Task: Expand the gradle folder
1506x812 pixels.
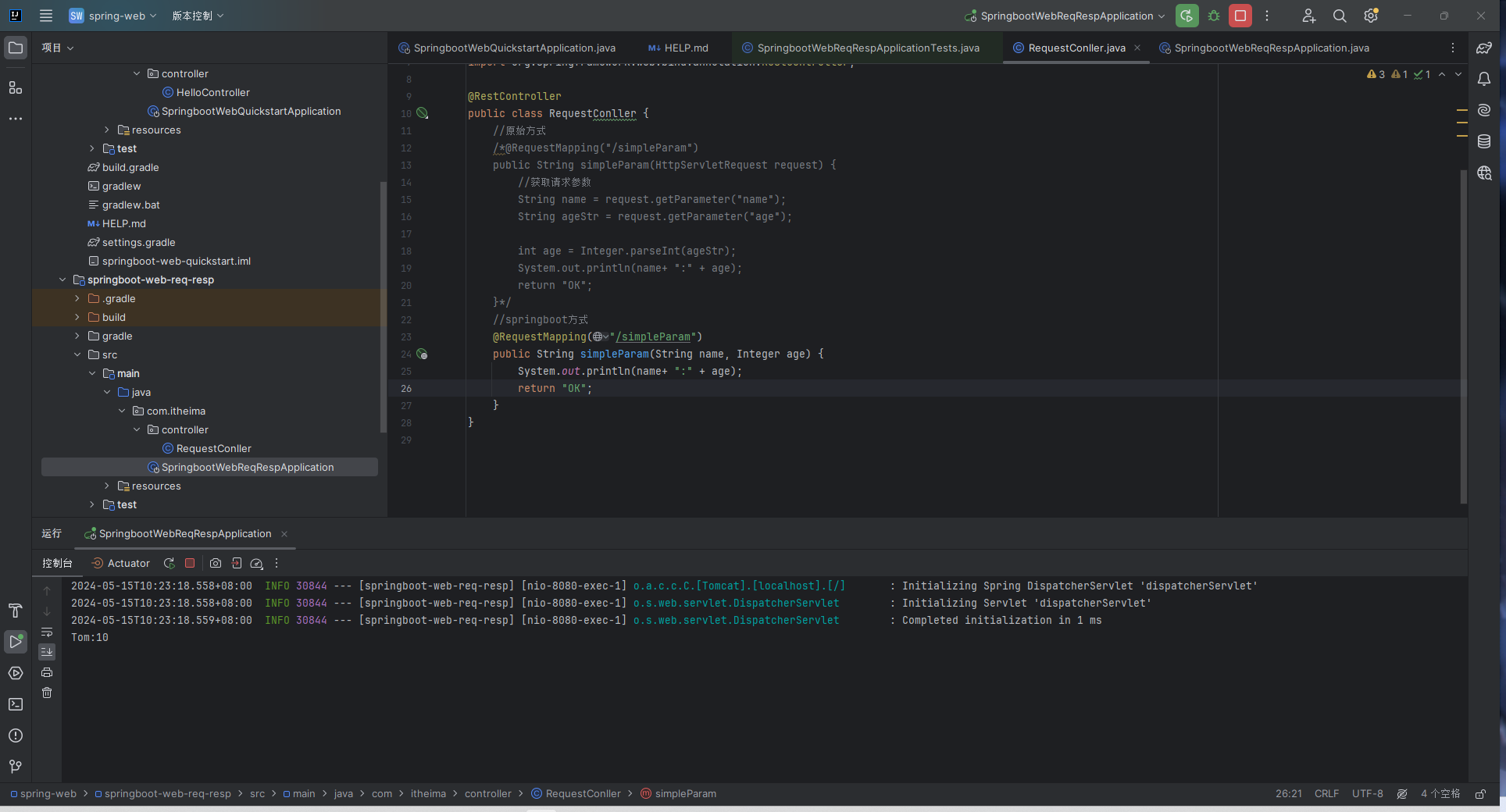Action: [77, 336]
